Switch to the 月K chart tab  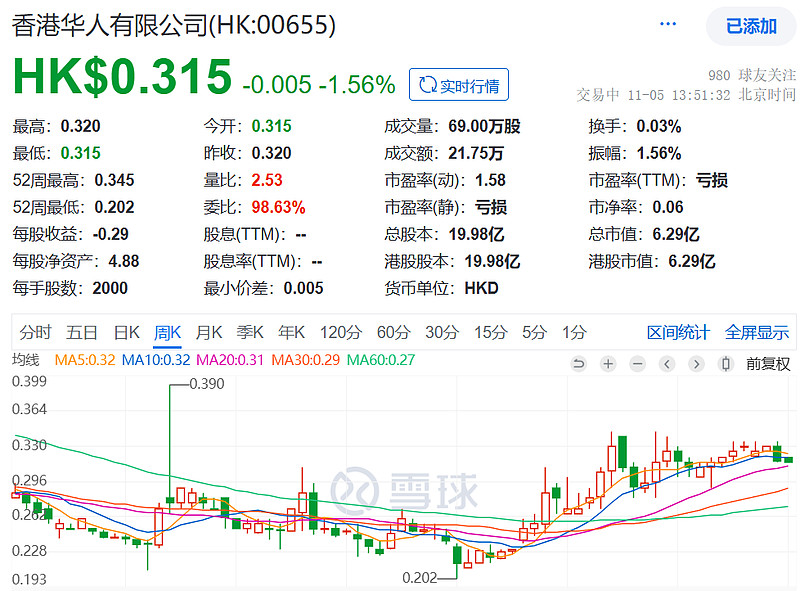209,333
